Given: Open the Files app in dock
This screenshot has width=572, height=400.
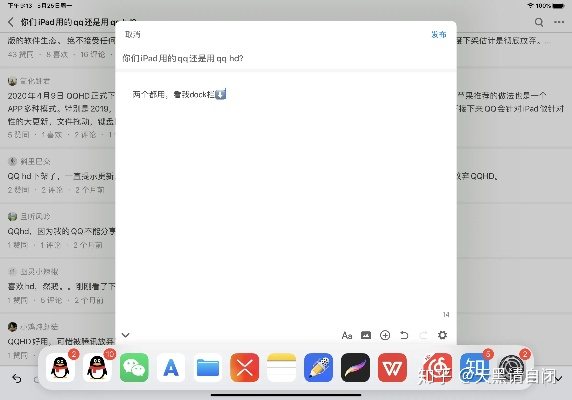Looking at the screenshot, I should (208, 368).
